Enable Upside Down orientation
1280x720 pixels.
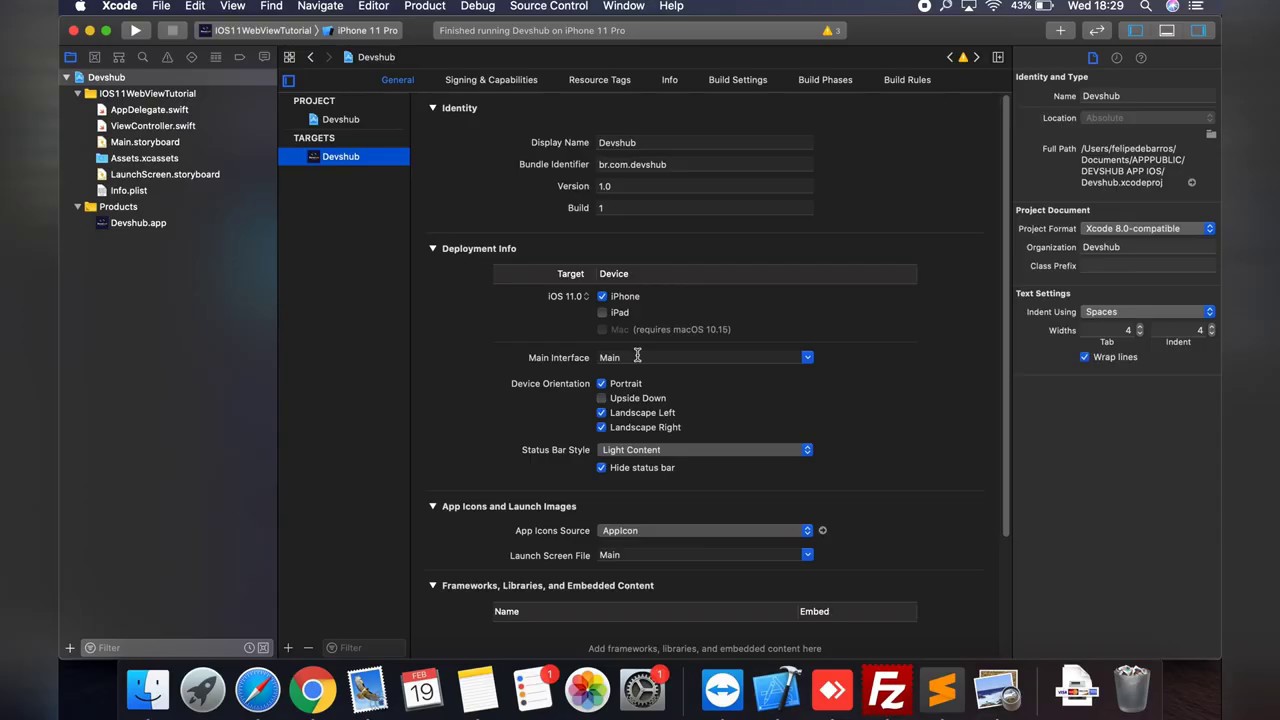coord(602,398)
